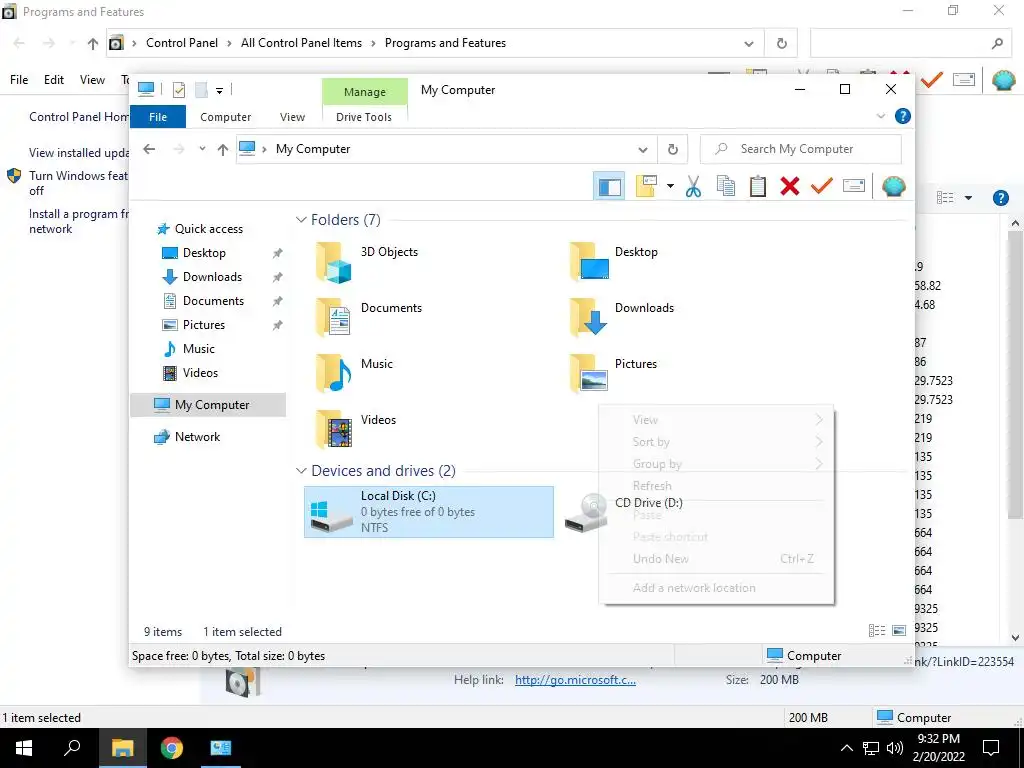Open Customize Quick Access Toolbar dropdown arrow
The width and height of the screenshot is (1024, 768).
pos(219,91)
